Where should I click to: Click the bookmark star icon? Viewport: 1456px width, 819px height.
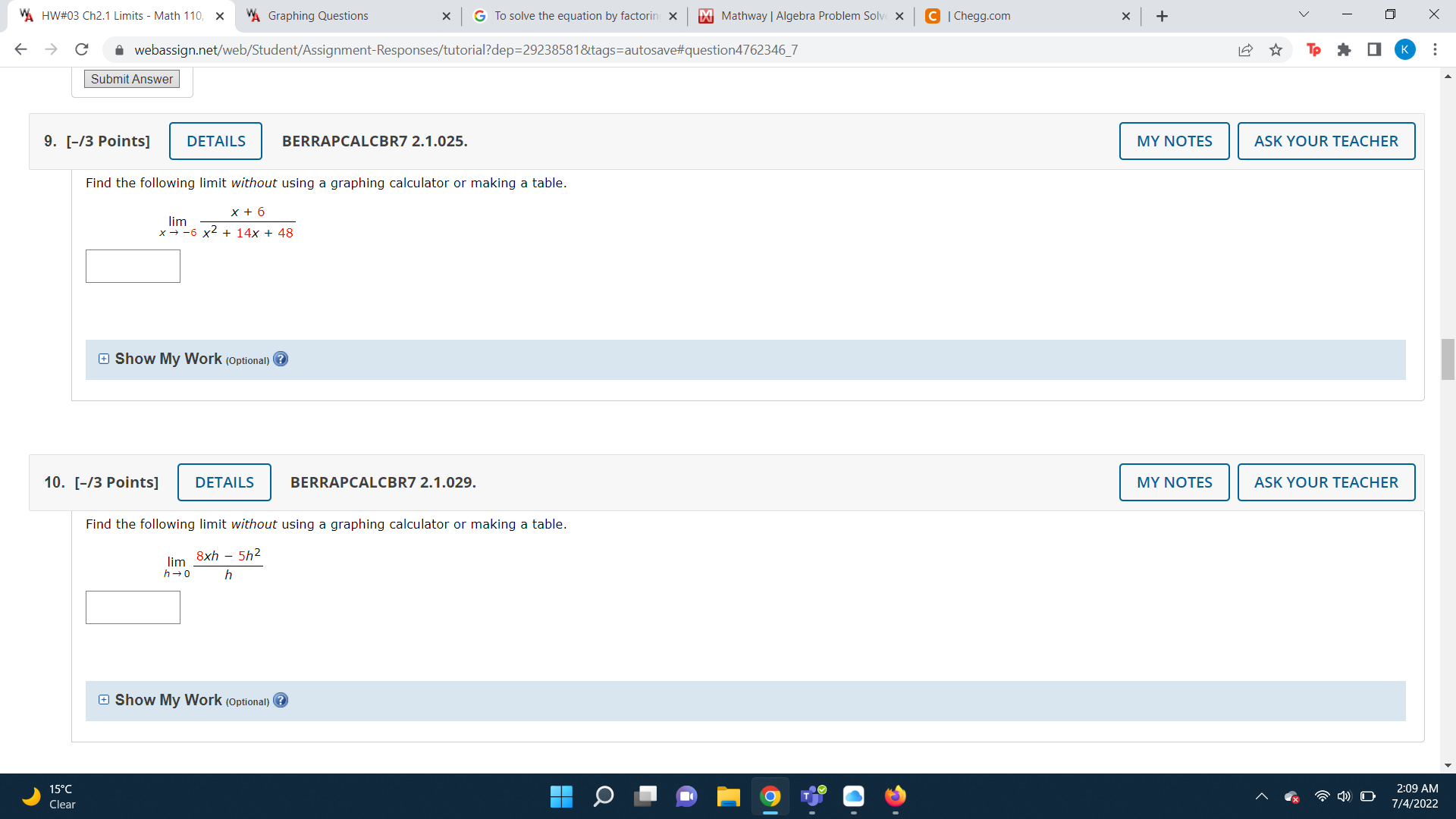click(x=1276, y=50)
